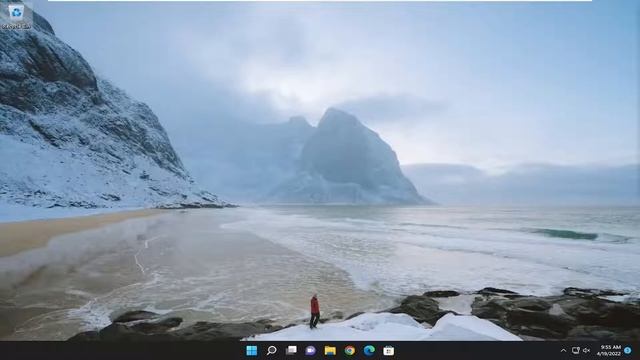Click the muted volume tray icon
The height and width of the screenshot is (360, 640).
587,351
